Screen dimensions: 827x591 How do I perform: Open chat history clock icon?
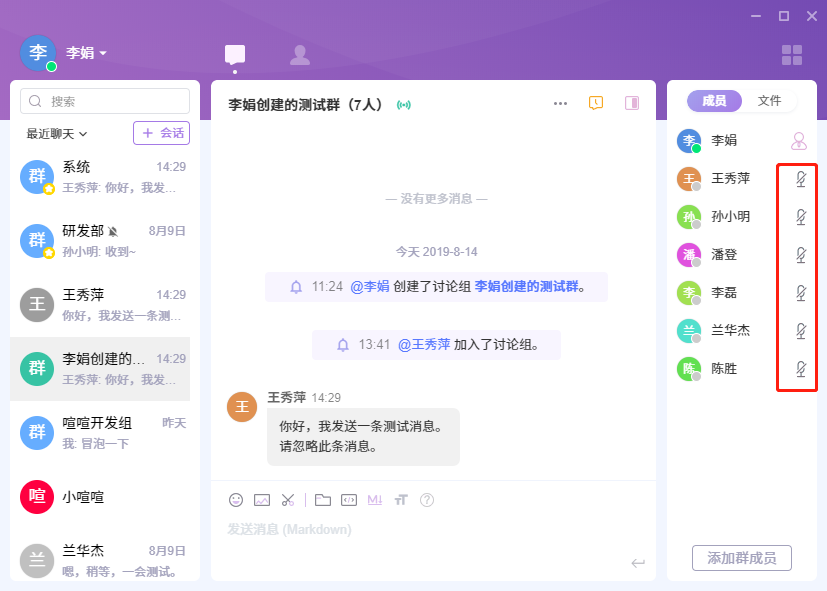596,103
